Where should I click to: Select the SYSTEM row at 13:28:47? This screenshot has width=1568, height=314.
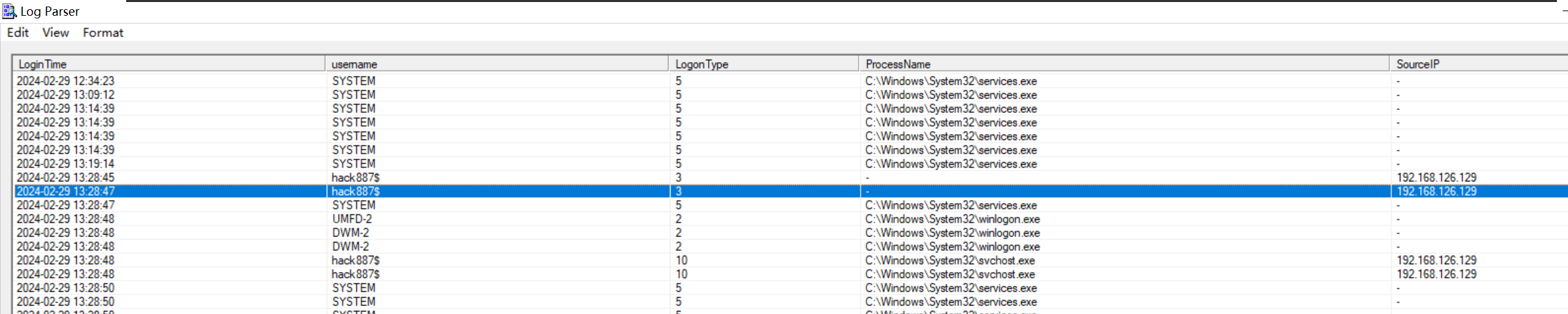pos(65,205)
